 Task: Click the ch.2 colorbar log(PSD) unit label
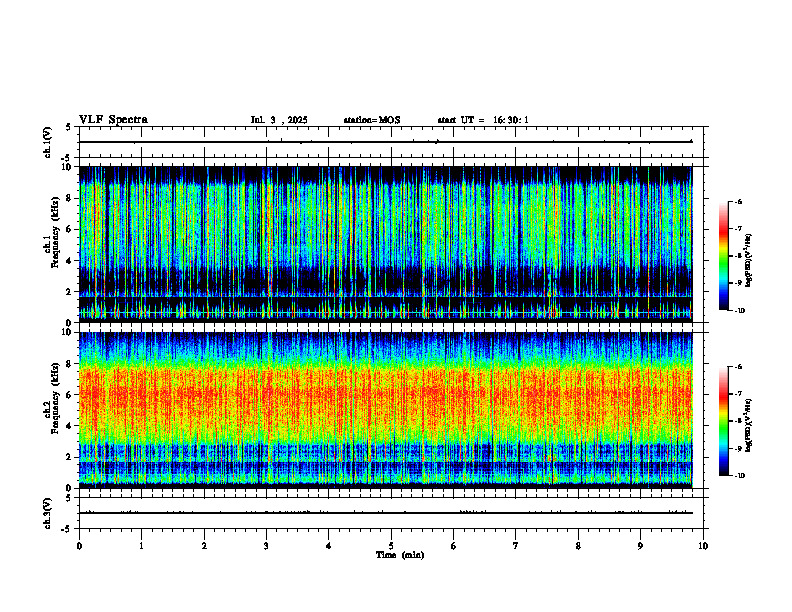(748, 425)
